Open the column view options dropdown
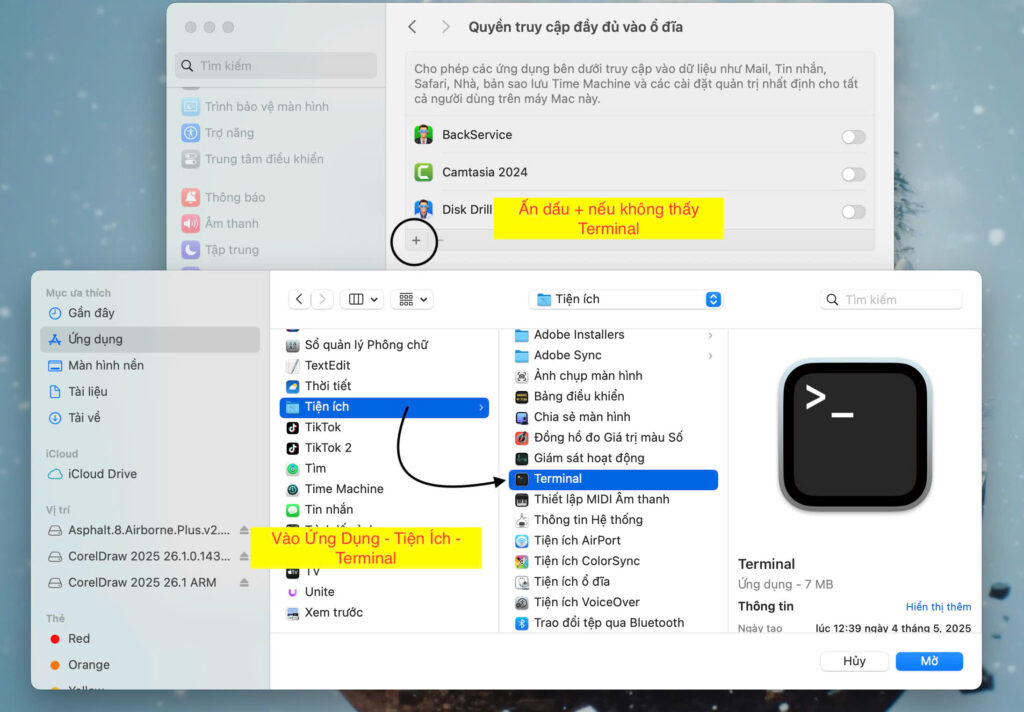 pyautogui.click(x=362, y=299)
